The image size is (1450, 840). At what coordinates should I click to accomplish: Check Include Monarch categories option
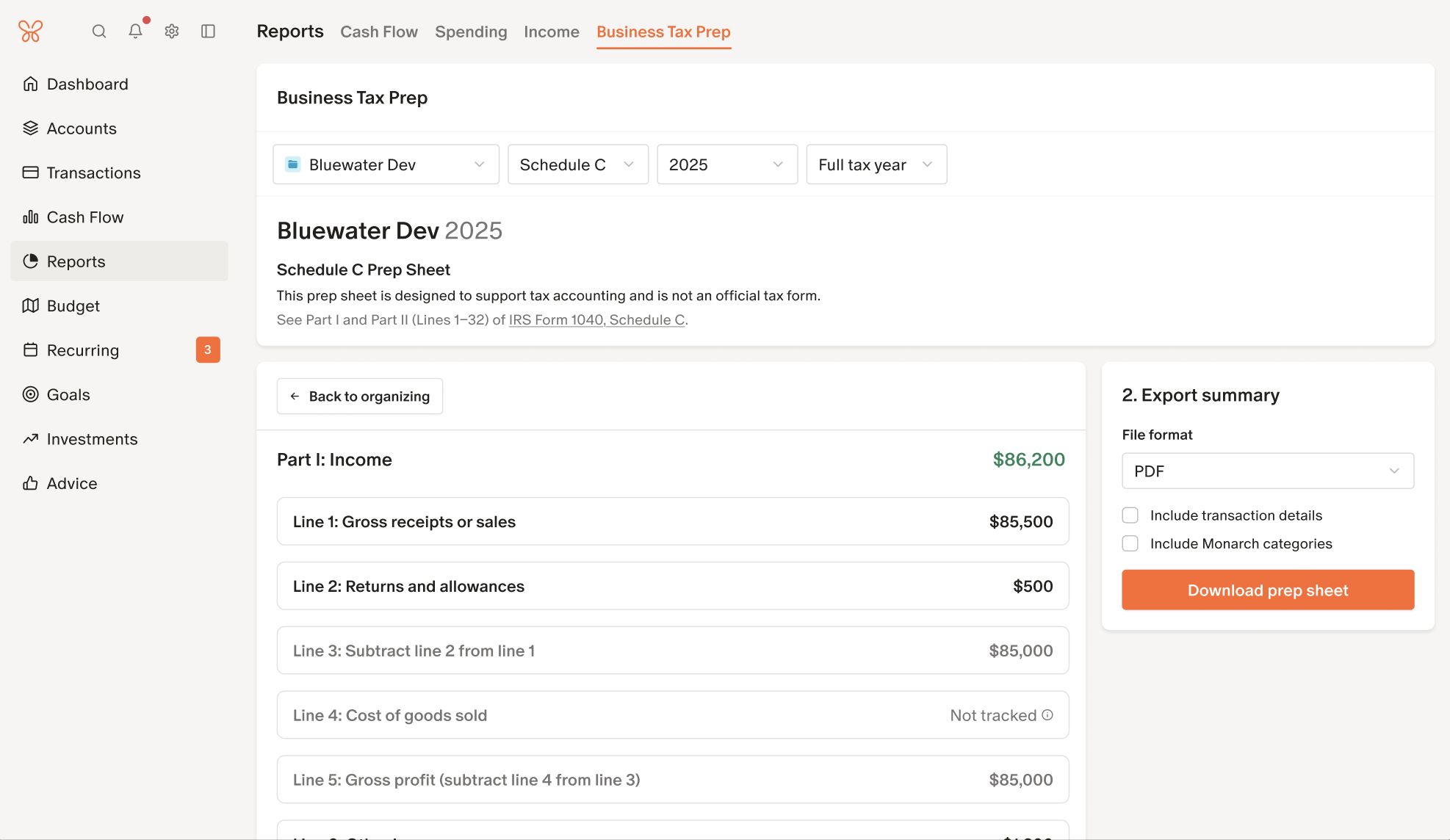1130,543
